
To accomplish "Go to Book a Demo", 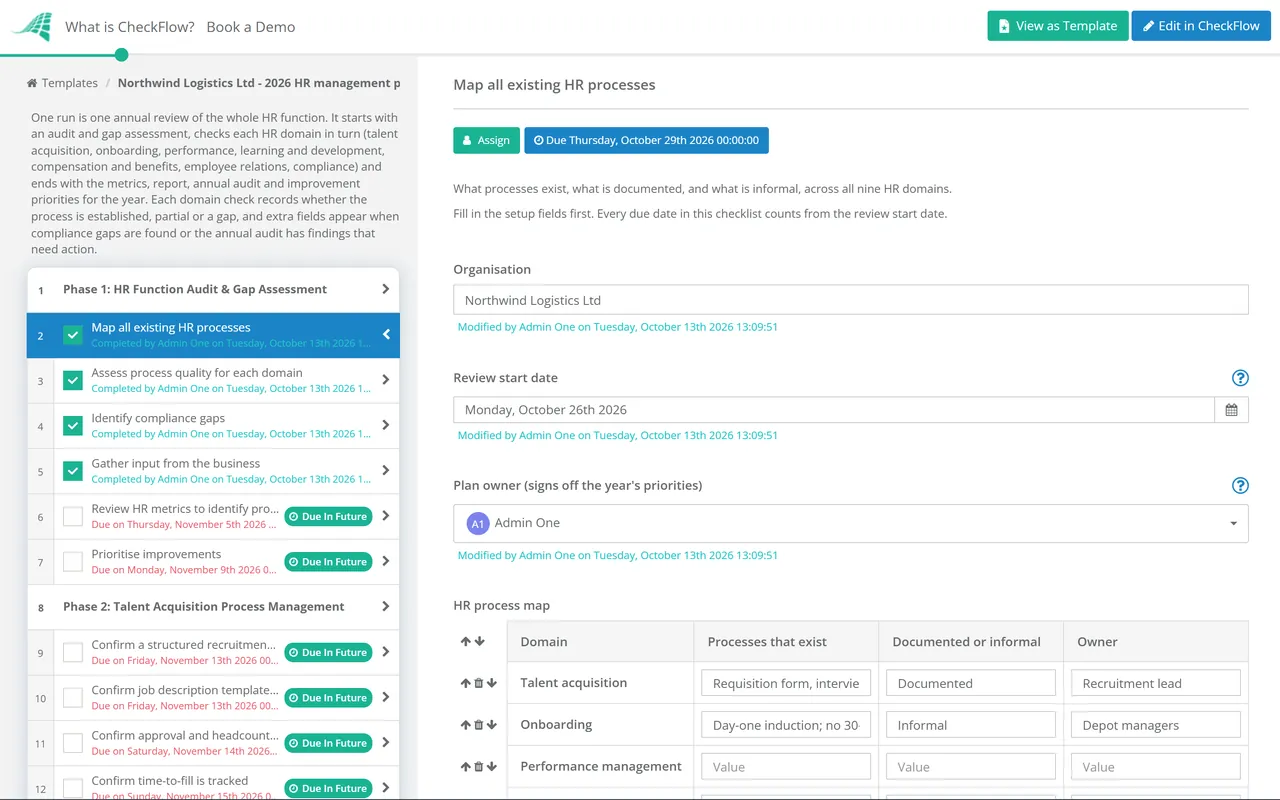I will 251,27.
